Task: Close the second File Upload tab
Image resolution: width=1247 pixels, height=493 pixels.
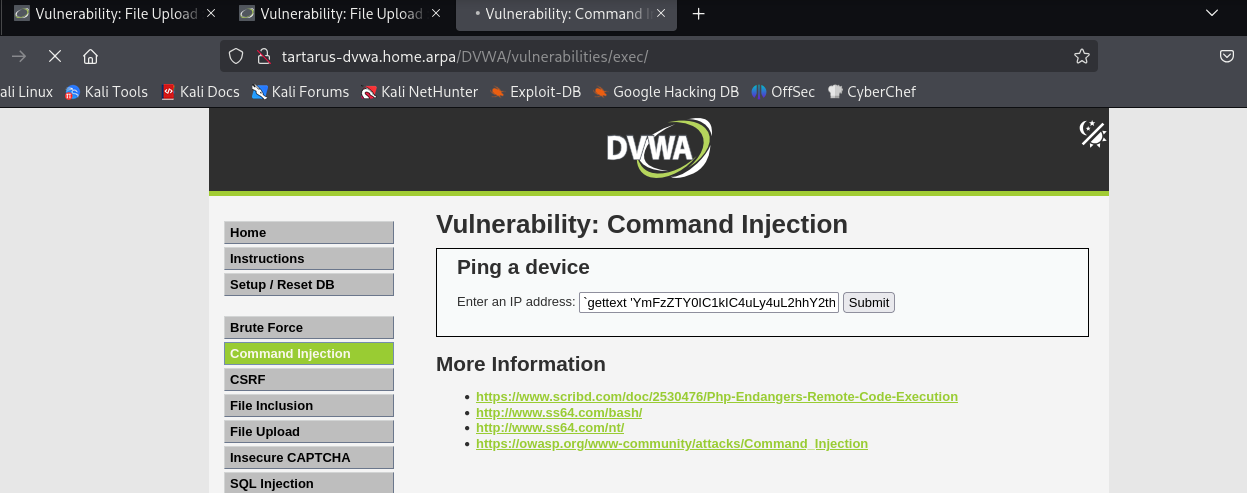Action: tap(435, 14)
